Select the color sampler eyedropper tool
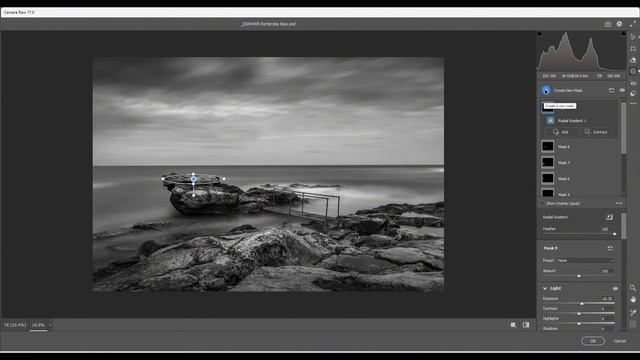The height and width of the screenshot is (360, 640). (633, 312)
